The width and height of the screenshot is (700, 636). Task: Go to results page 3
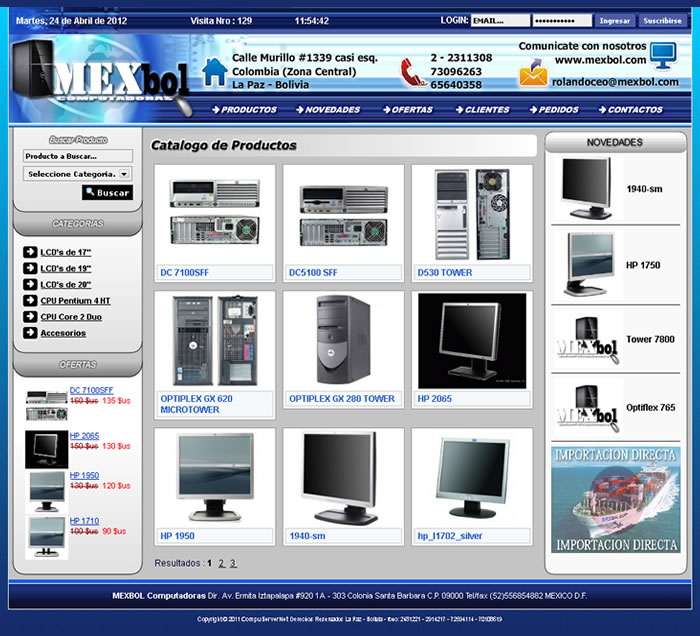tap(233, 563)
